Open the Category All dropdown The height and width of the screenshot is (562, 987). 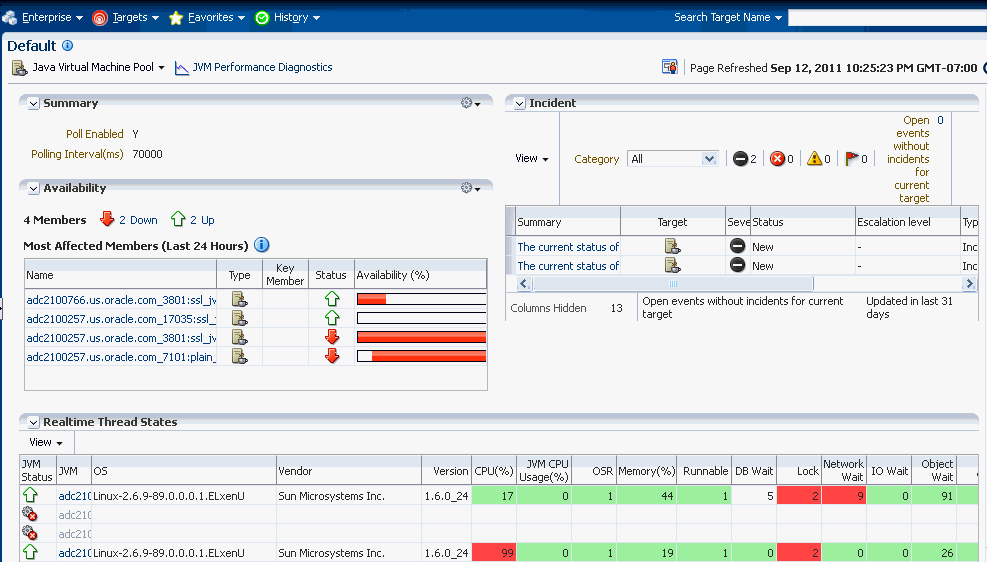tap(672, 159)
